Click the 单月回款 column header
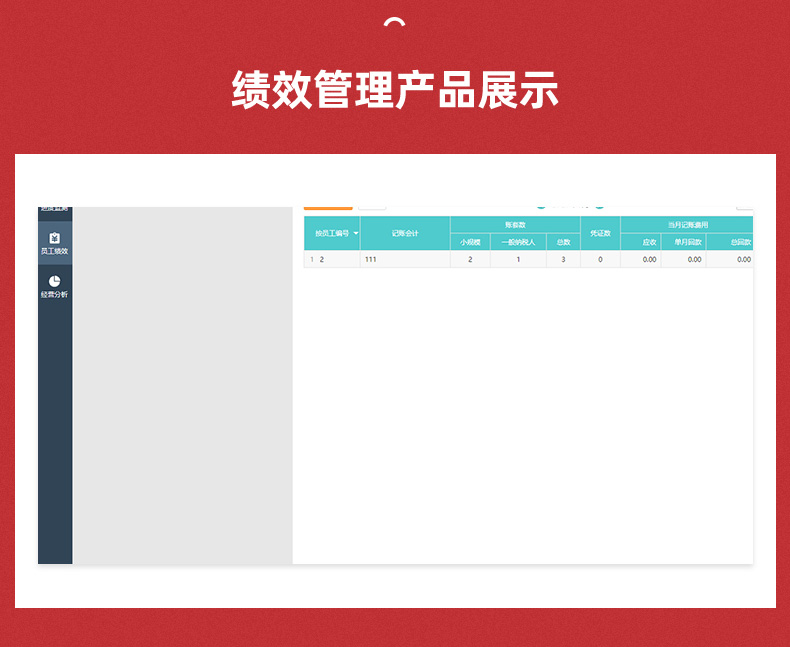The height and width of the screenshot is (647, 790). (x=684, y=242)
